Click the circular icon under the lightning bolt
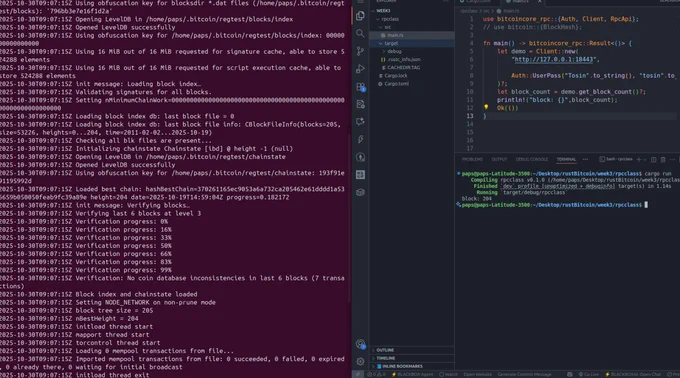This screenshot has height=378, width=680. pyautogui.click(x=360, y=157)
